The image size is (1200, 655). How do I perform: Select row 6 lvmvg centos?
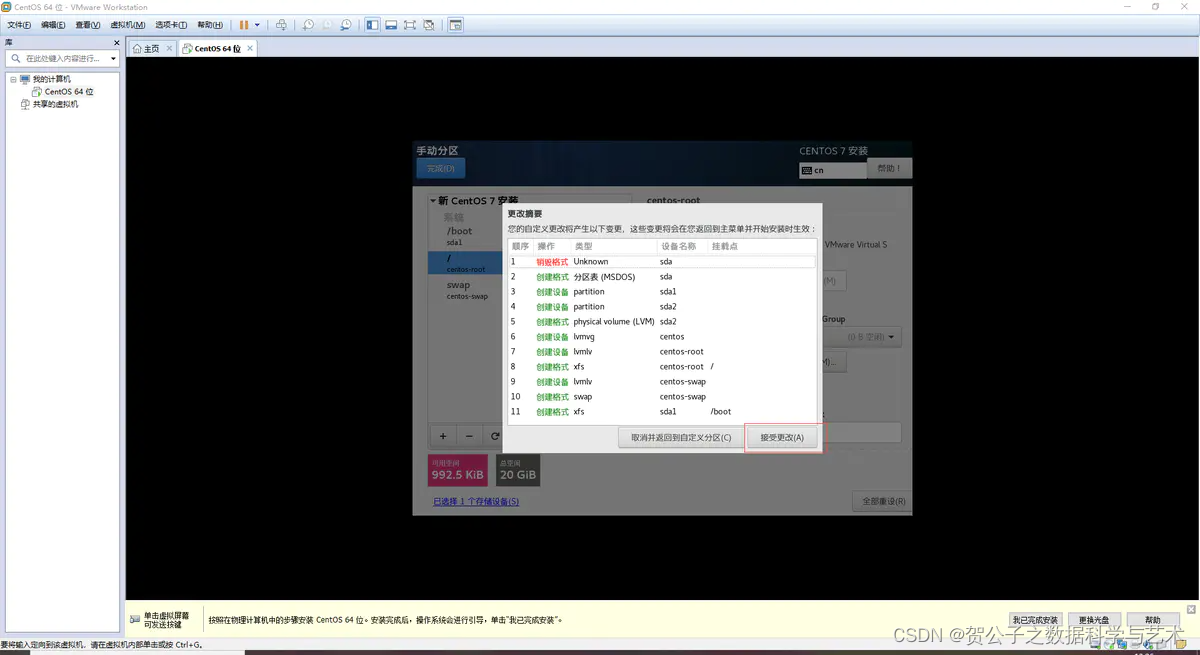[662, 336]
